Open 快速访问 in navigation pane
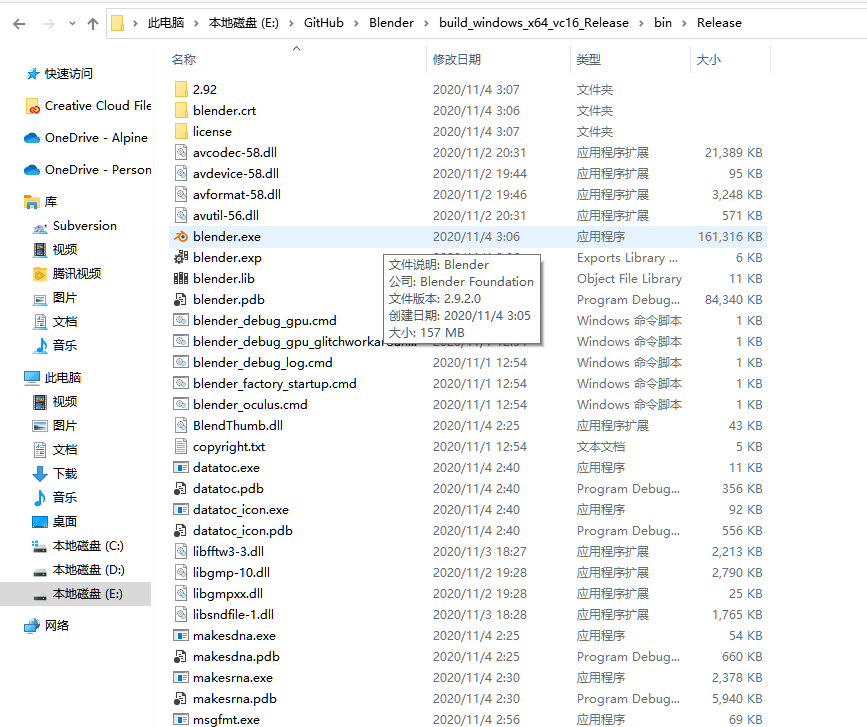Screen dimensions: 867x727 (69, 74)
